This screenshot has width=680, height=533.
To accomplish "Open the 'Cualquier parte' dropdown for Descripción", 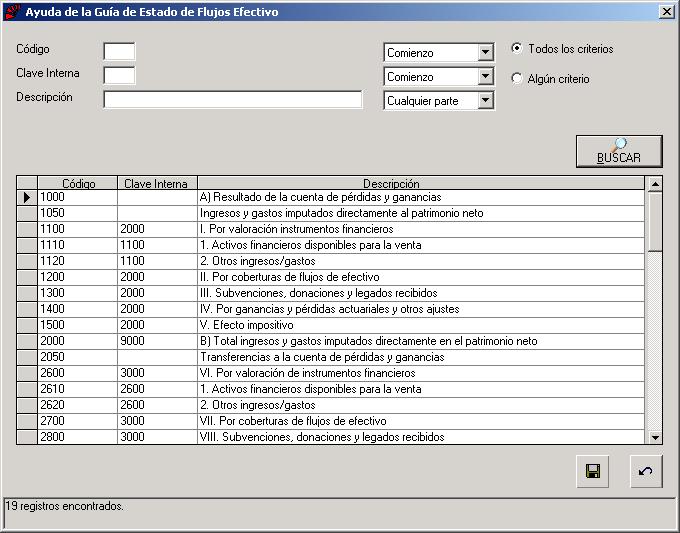I will point(485,101).
